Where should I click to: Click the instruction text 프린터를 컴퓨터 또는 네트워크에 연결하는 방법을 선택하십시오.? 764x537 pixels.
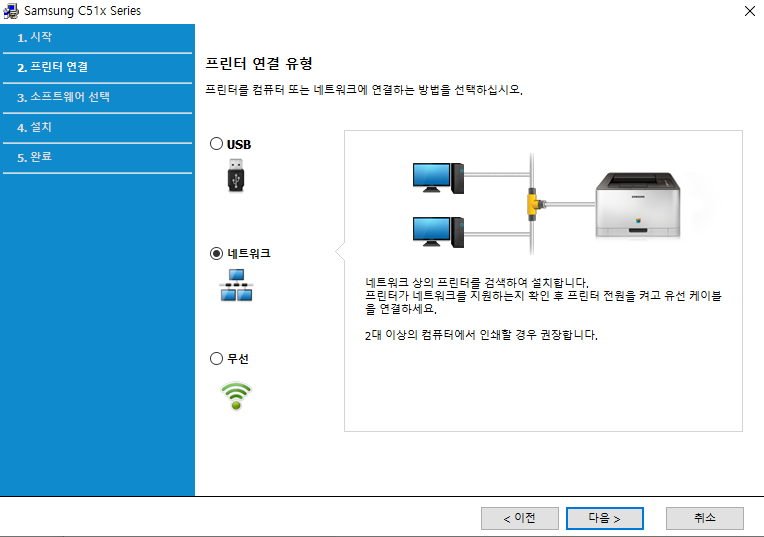(364, 90)
